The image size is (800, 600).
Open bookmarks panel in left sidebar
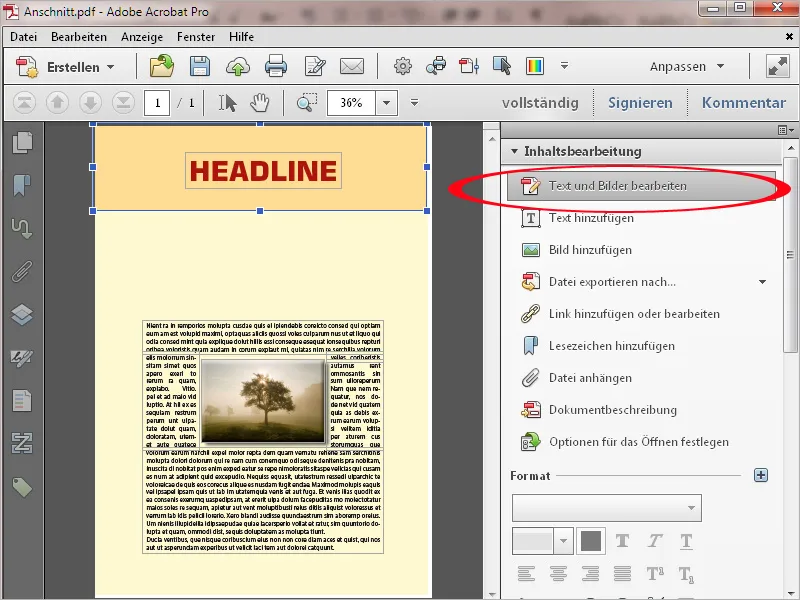coord(22,185)
